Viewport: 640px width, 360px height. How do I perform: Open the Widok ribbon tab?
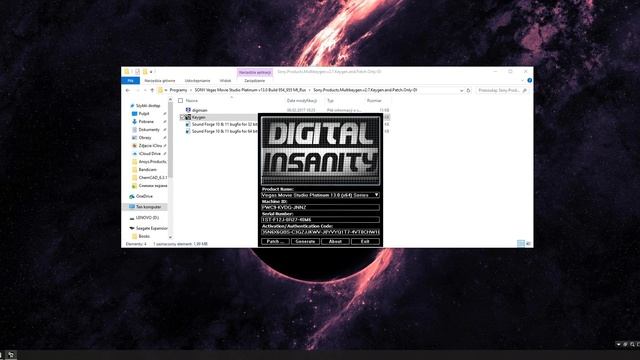[x=225, y=81]
